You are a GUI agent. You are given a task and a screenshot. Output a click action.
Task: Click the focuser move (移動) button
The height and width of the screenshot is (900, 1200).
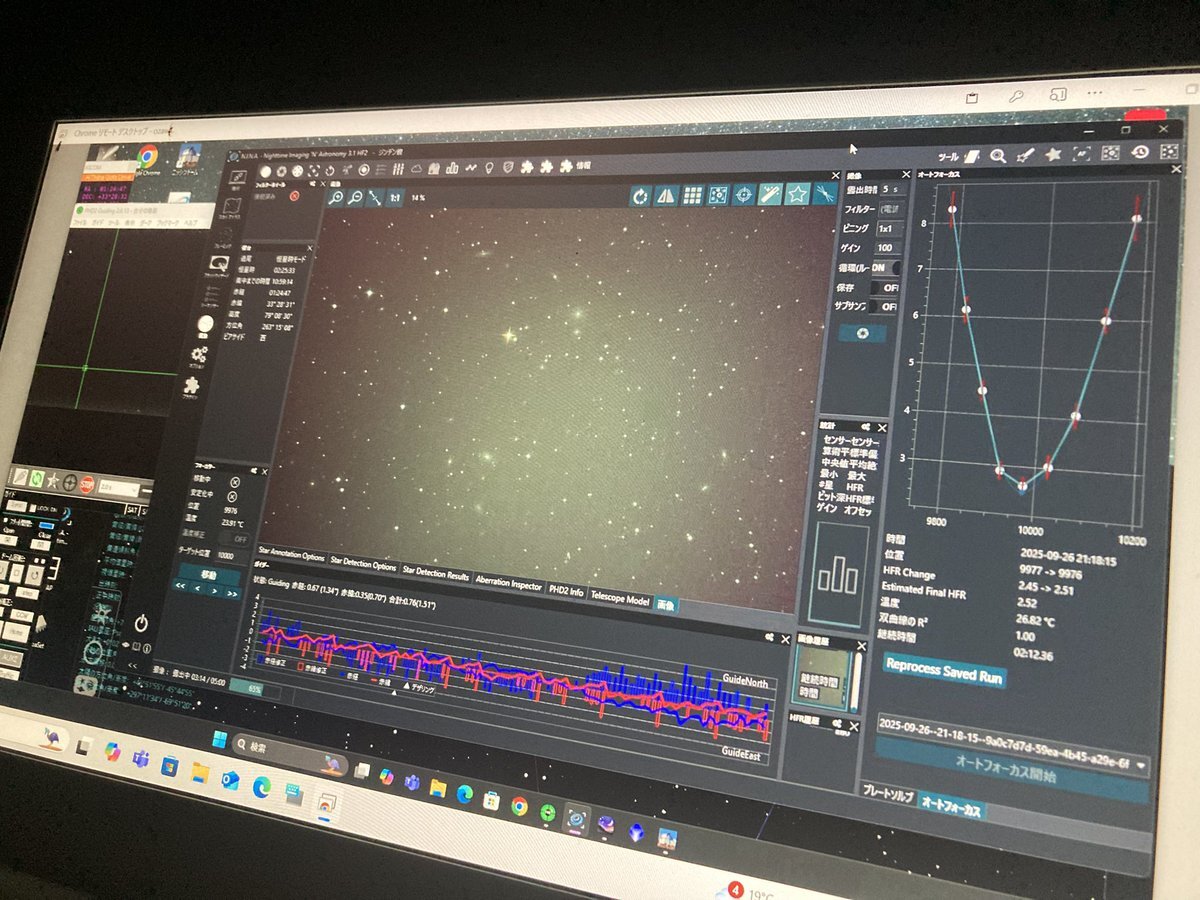[x=206, y=577]
